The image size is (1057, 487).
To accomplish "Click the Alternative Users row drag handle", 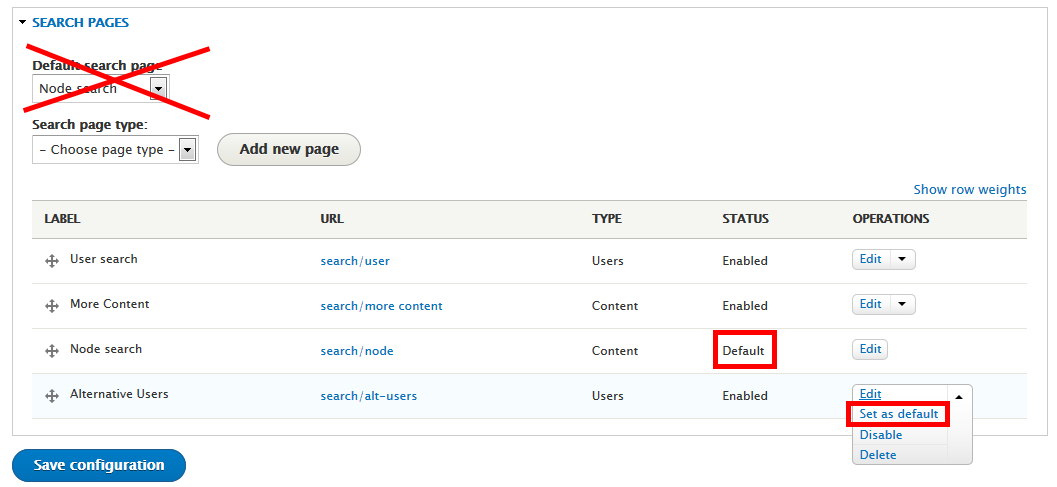I will pyautogui.click(x=52, y=396).
